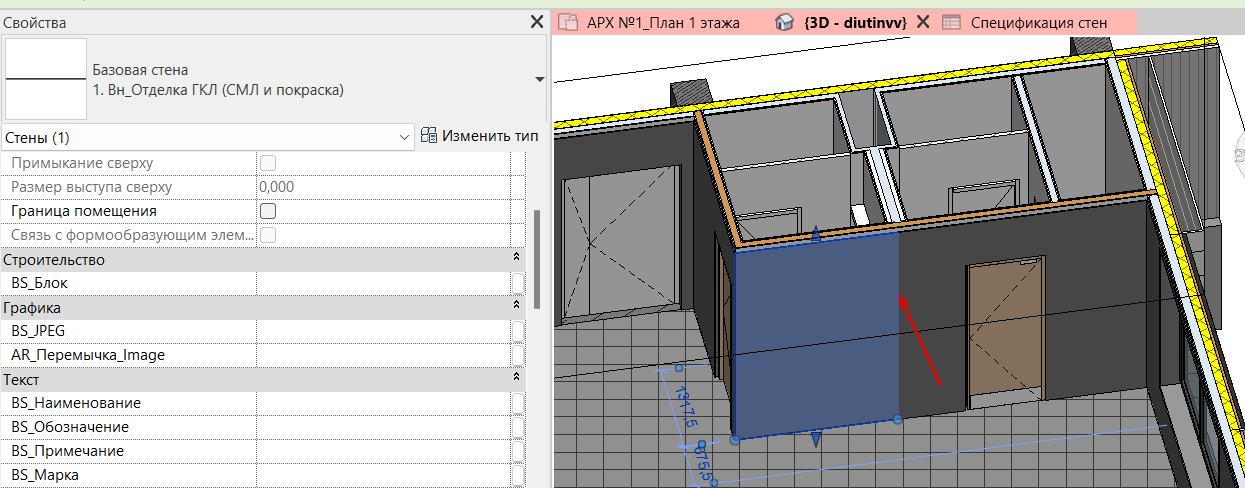Collapse the 'Строительство' parameter group
The image size is (1245, 488).
coord(517,259)
